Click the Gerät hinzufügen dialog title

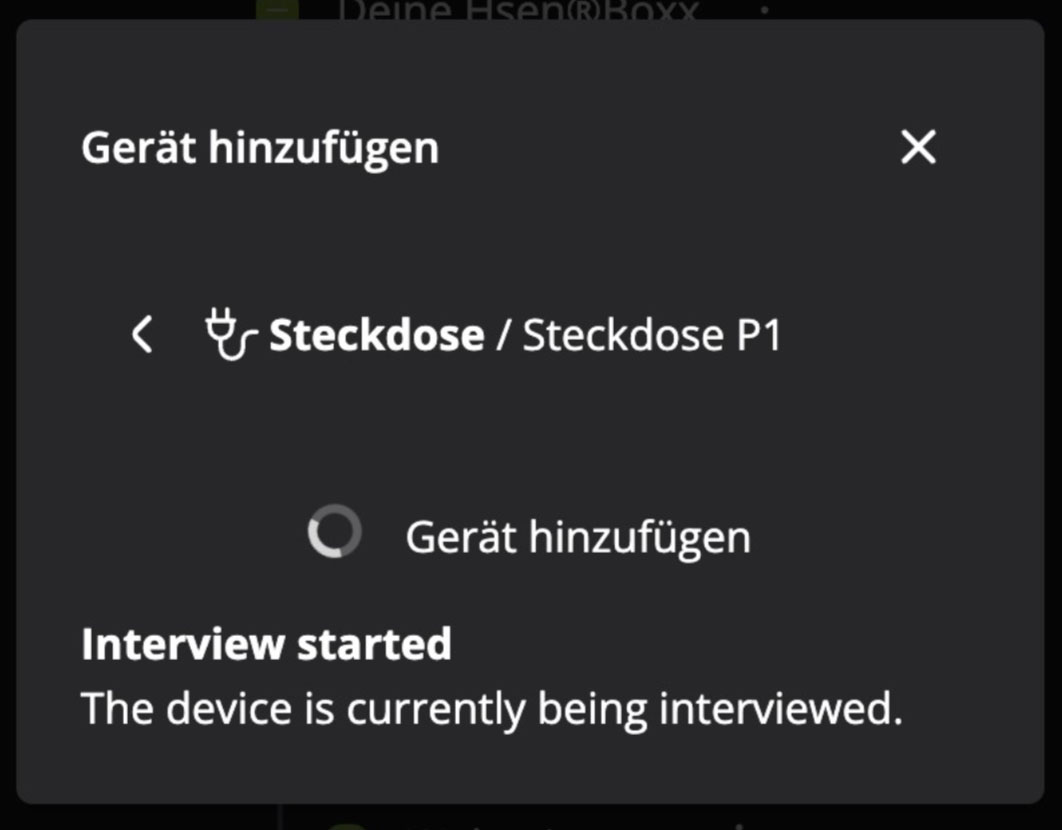pos(262,147)
